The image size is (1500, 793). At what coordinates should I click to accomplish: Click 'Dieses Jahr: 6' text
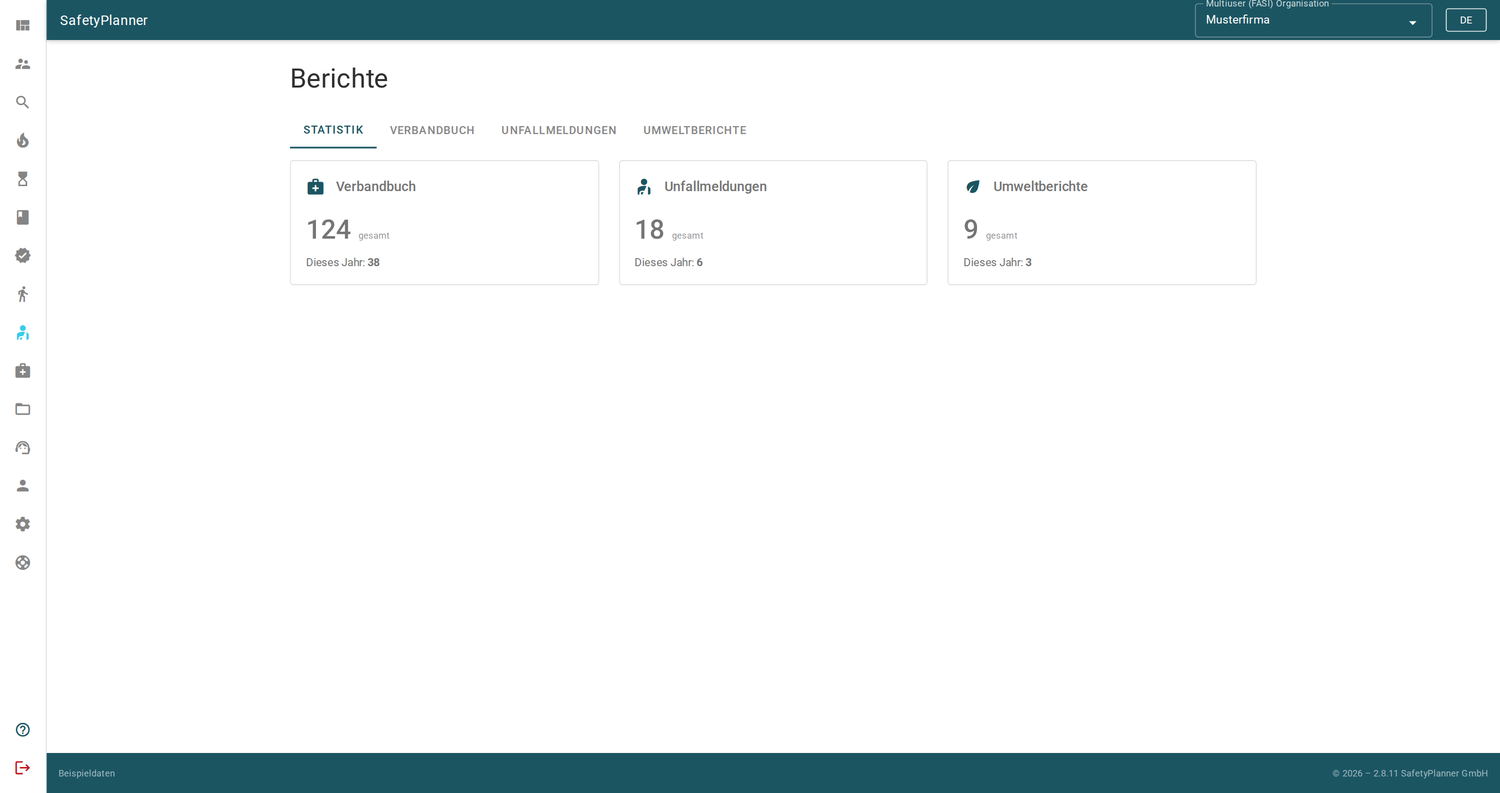pyautogui.click(x=668, y=262)
